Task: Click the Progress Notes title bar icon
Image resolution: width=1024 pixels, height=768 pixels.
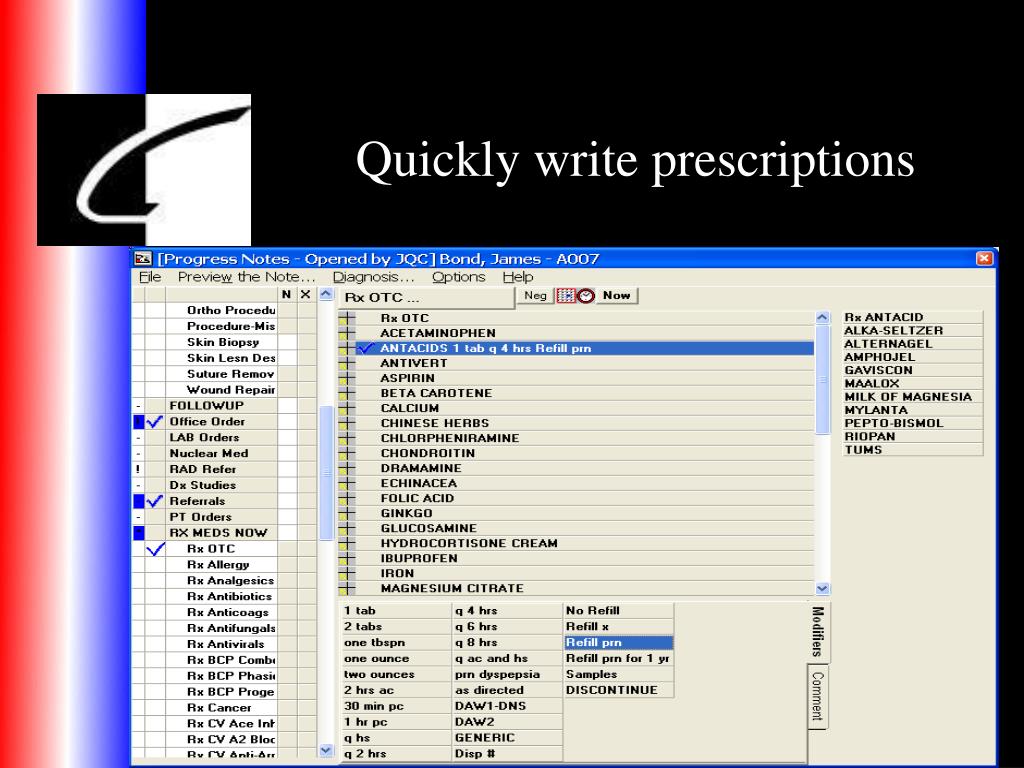Action: point(143,259)
